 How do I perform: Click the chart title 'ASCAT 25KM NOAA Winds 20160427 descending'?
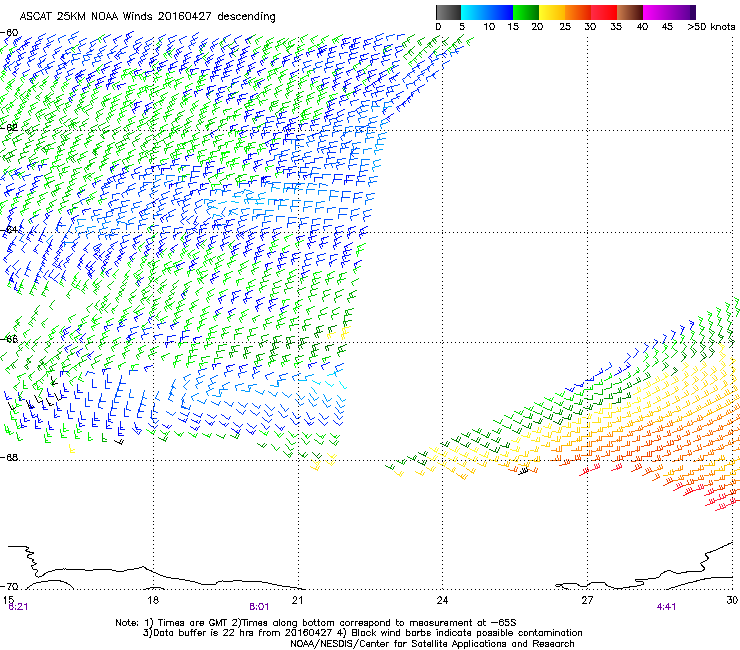[147, 17]
